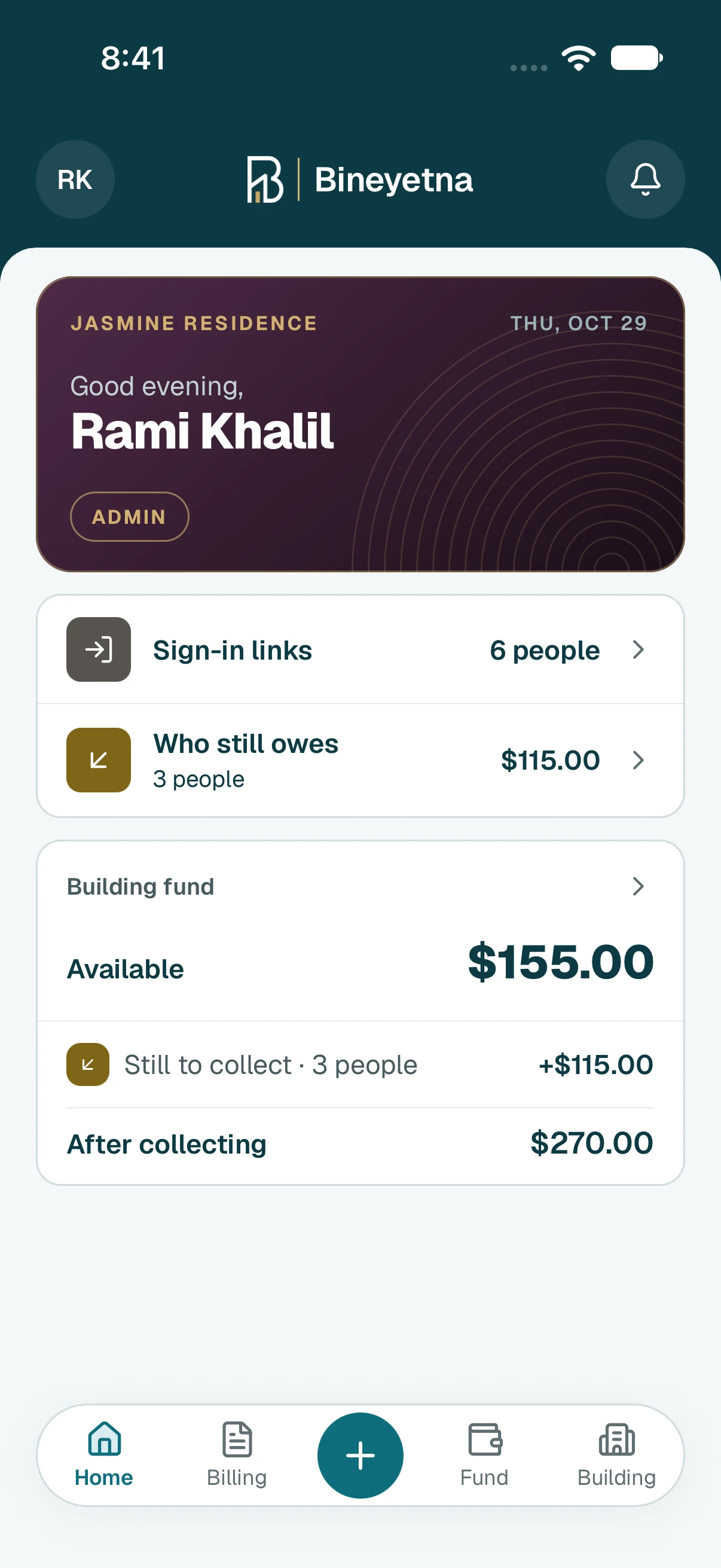
Task: Tap the Billing document icon
Action: click(237, 1439)
